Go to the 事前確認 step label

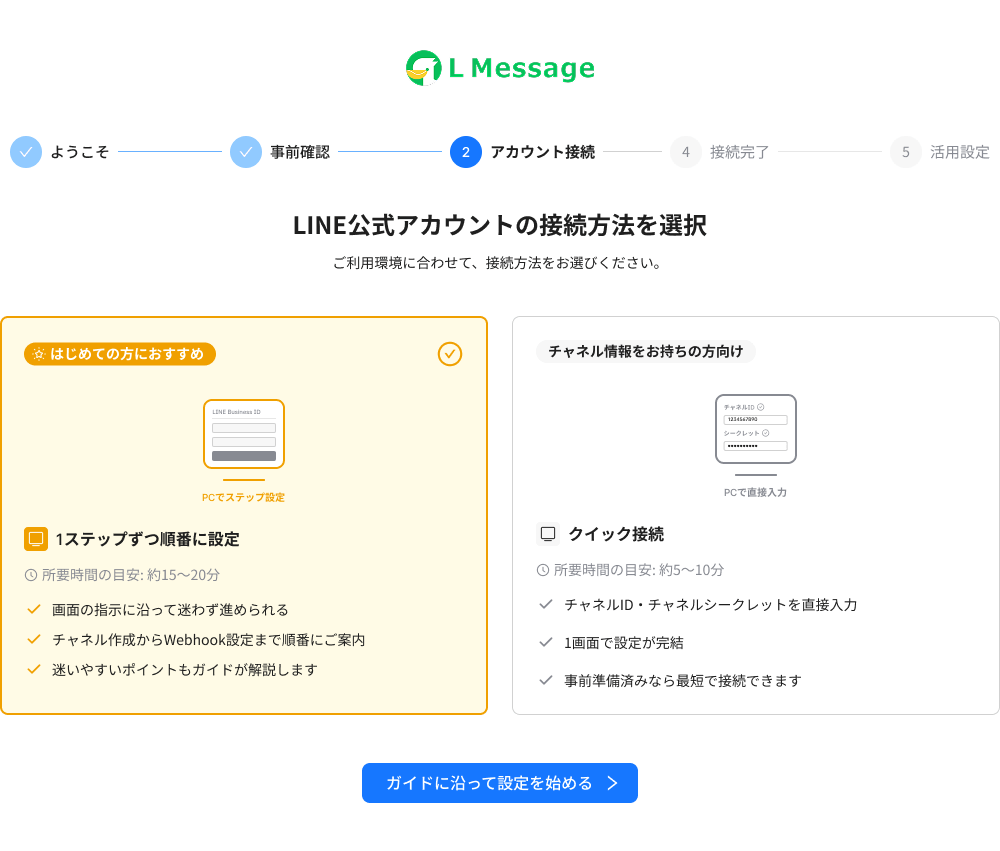(x=300, y=152)
